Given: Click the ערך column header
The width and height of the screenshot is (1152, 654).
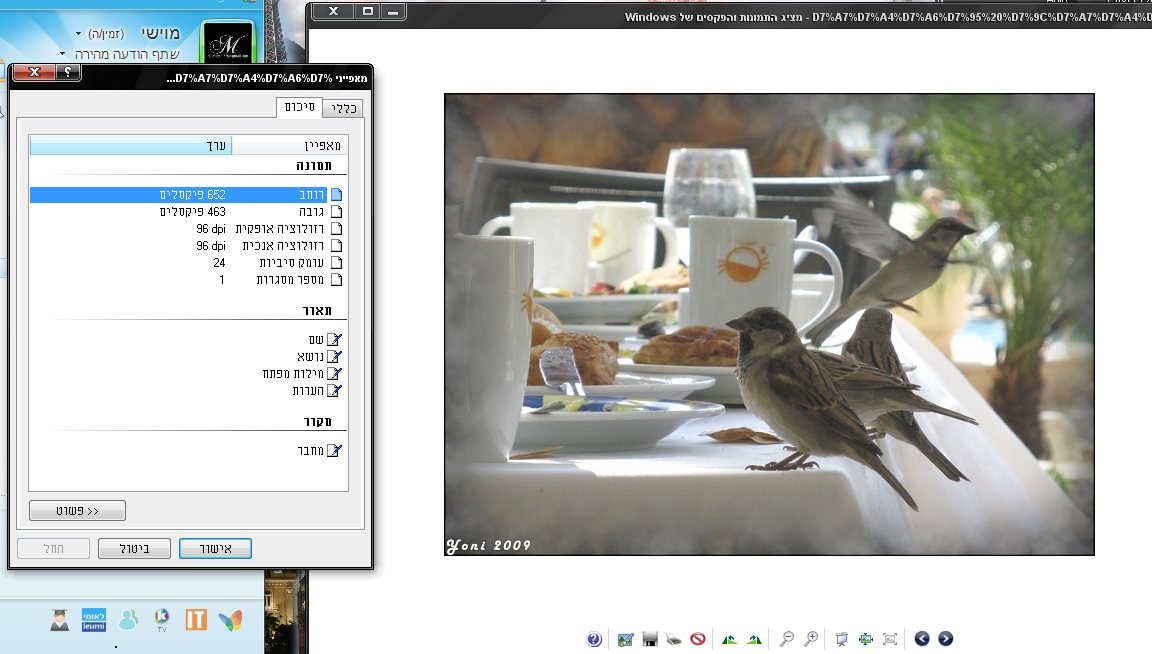Looking at the screenshot, I should 130,146.
